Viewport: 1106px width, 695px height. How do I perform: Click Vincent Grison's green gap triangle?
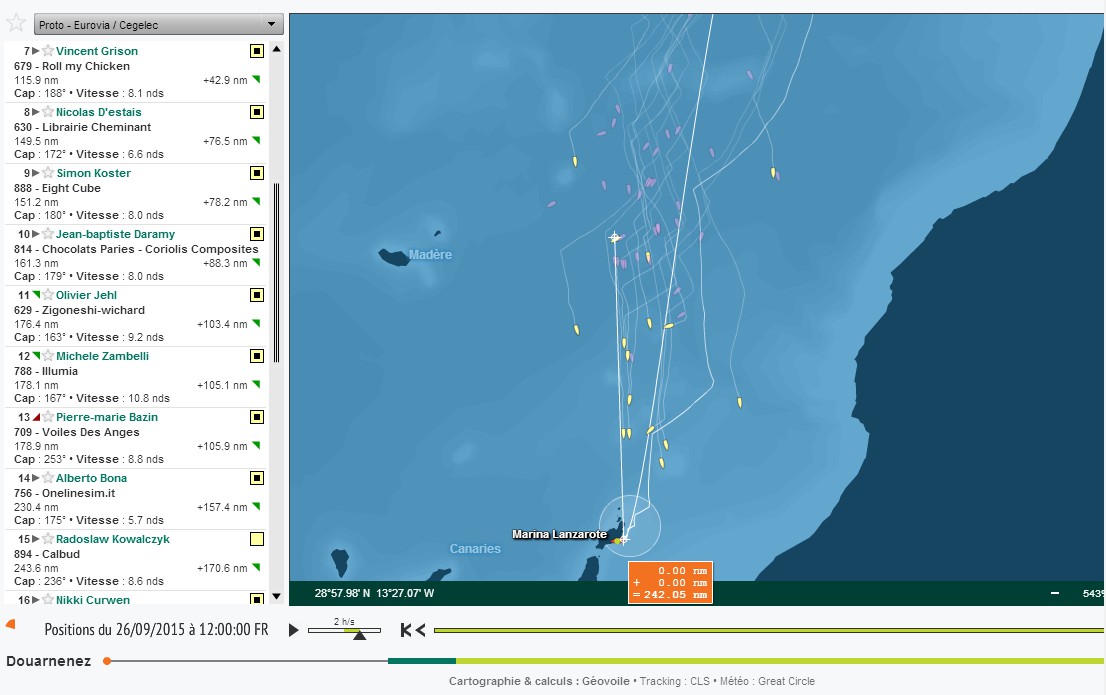pos(256,80)
